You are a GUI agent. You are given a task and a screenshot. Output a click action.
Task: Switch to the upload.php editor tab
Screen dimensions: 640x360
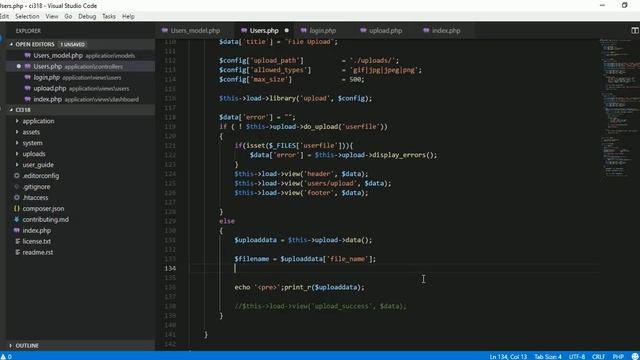[385, 31]
